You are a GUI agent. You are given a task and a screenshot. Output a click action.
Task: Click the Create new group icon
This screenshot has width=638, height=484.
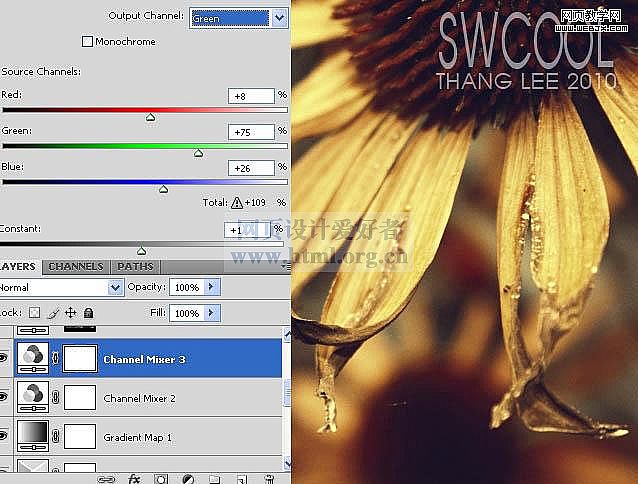point(214,480)
